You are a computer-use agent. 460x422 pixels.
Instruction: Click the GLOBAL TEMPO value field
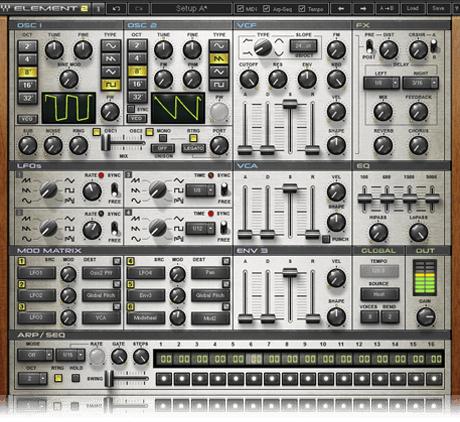[379, 271]
